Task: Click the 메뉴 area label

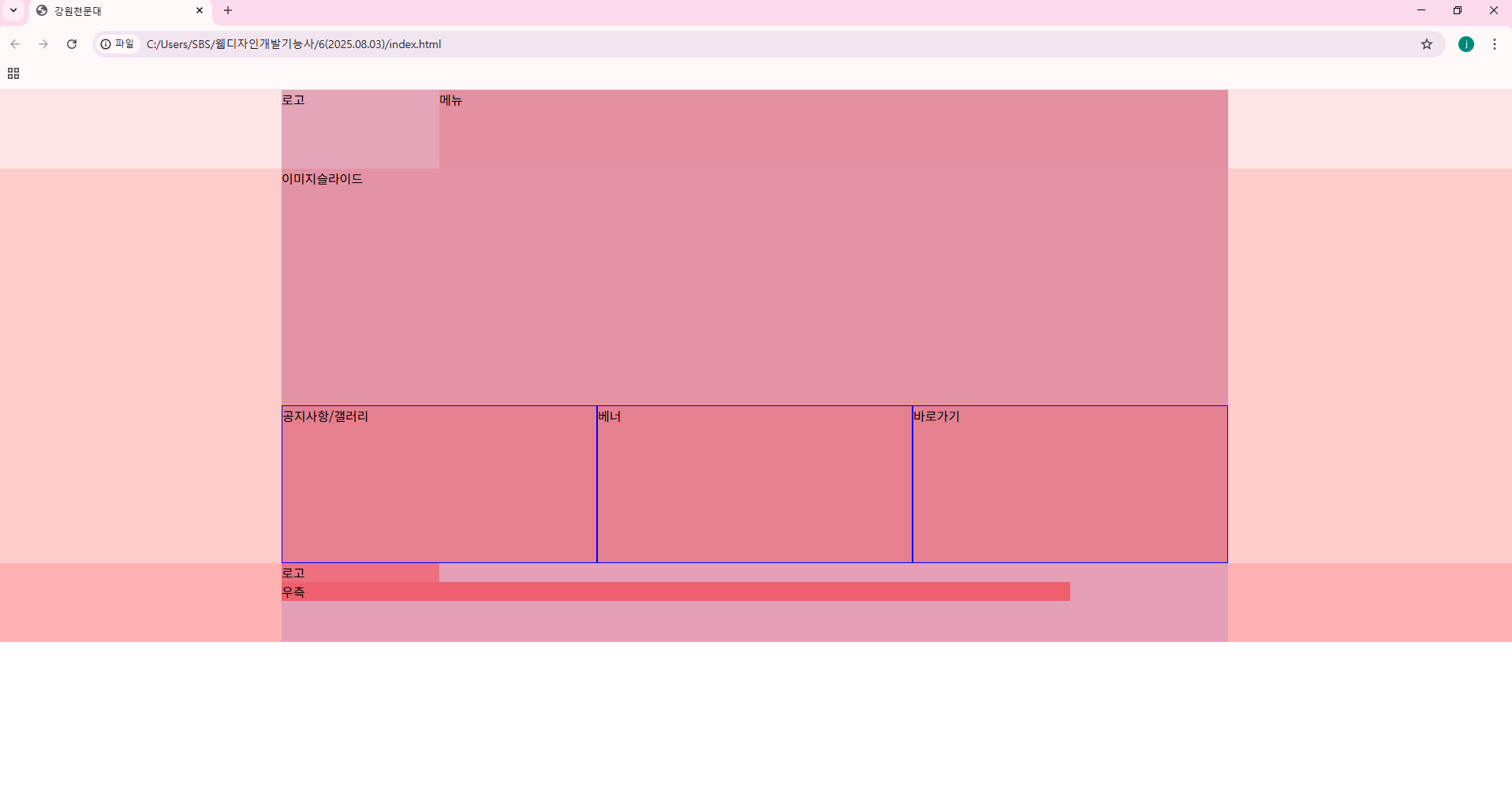Action: pos(451,100)
